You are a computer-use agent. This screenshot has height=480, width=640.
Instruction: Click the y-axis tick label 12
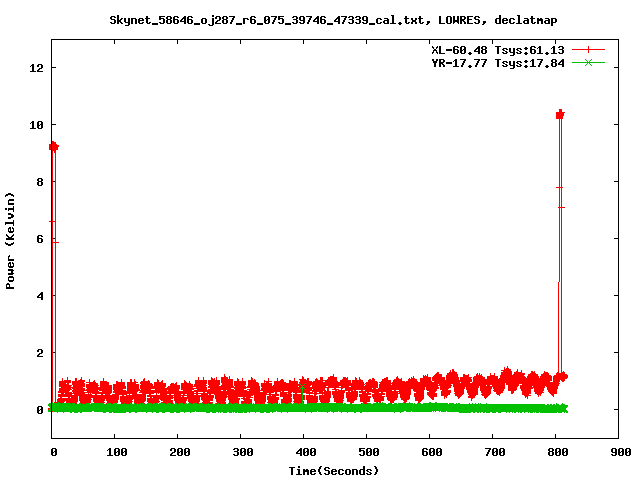tap(36, 68)
